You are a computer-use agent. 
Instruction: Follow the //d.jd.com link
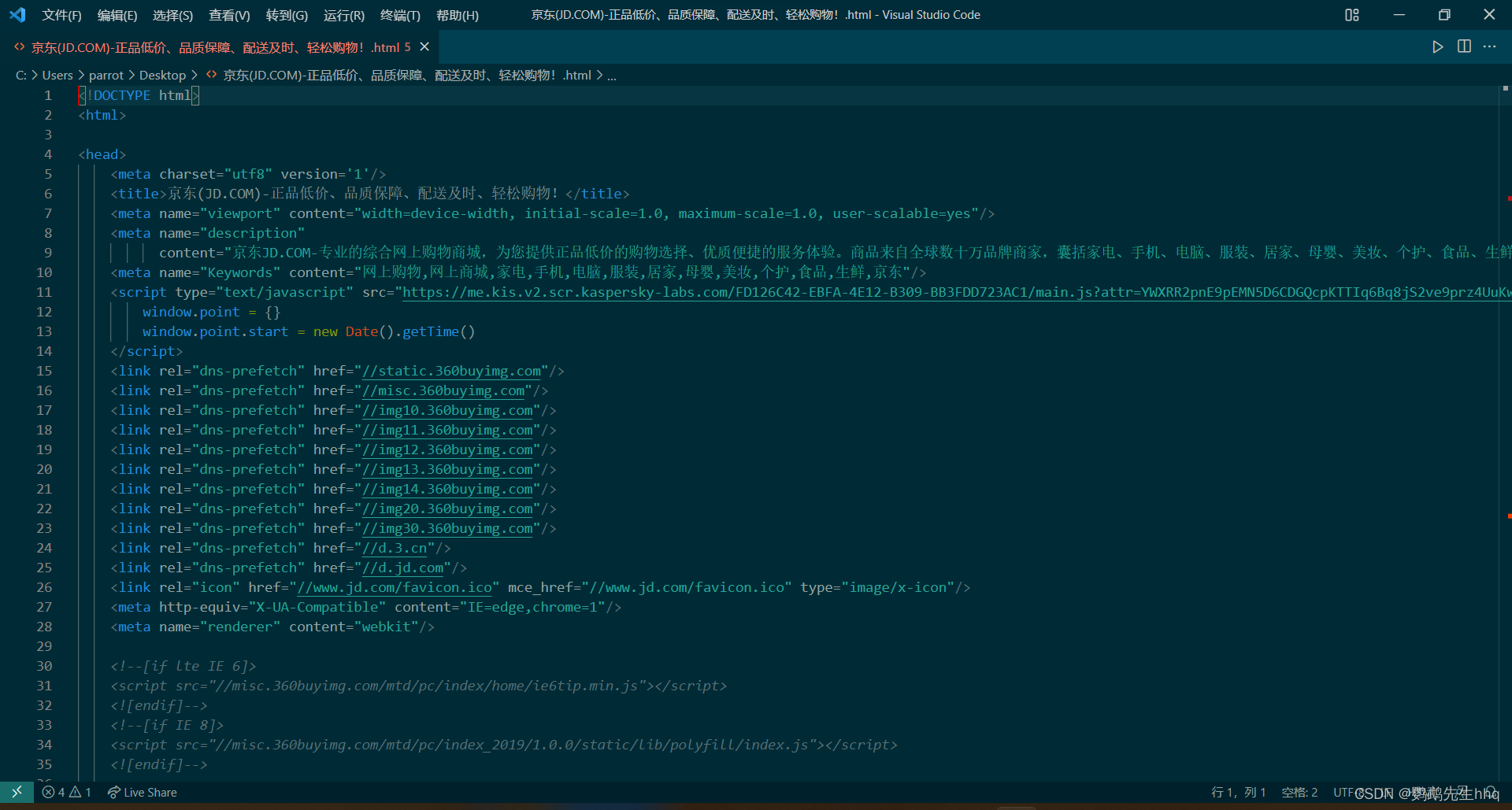pos(403,568)
